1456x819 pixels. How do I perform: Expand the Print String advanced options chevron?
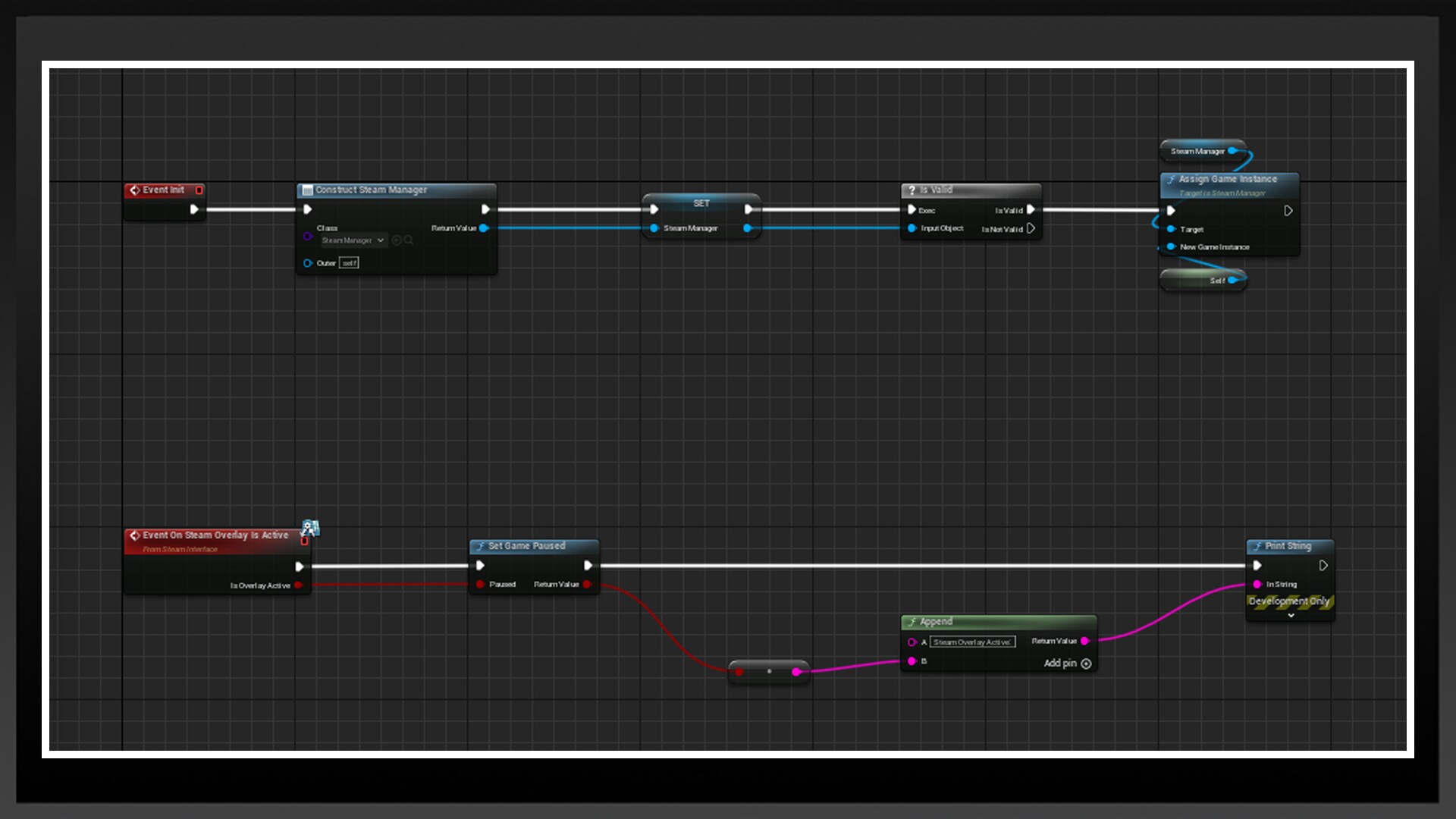tap(1291, 616)
